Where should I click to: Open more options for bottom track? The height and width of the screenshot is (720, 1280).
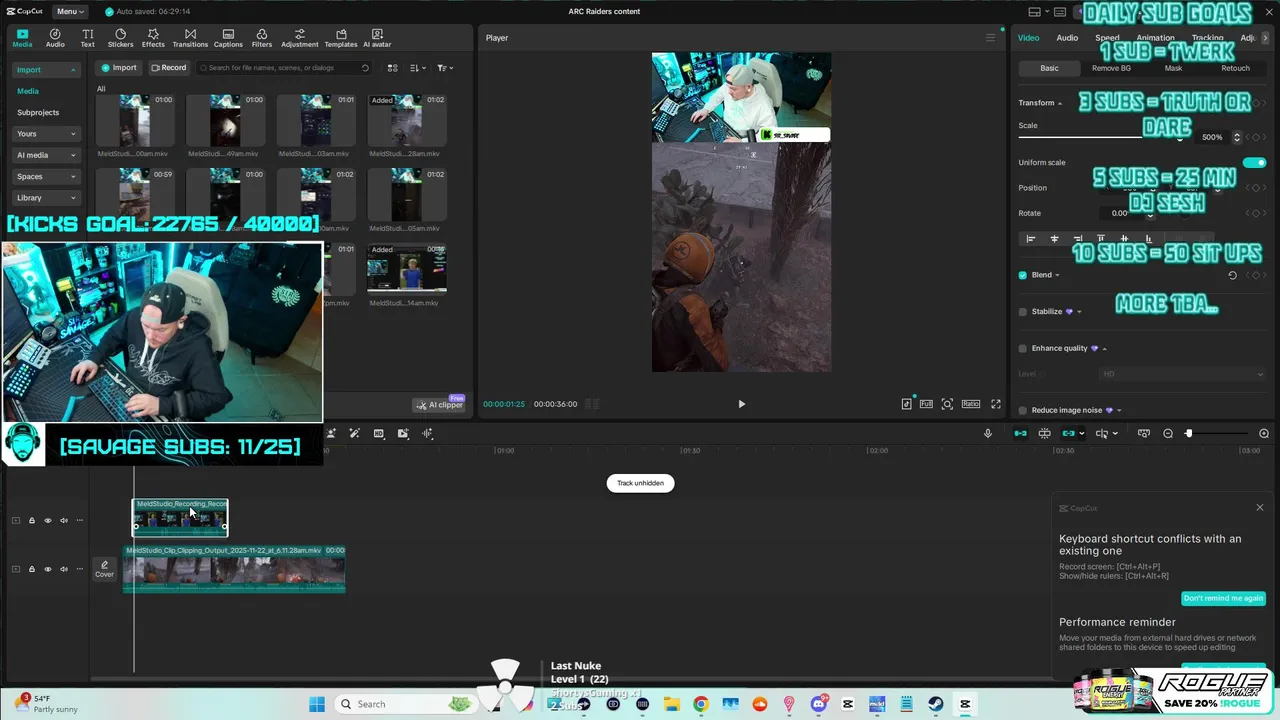tap(80, 569)
